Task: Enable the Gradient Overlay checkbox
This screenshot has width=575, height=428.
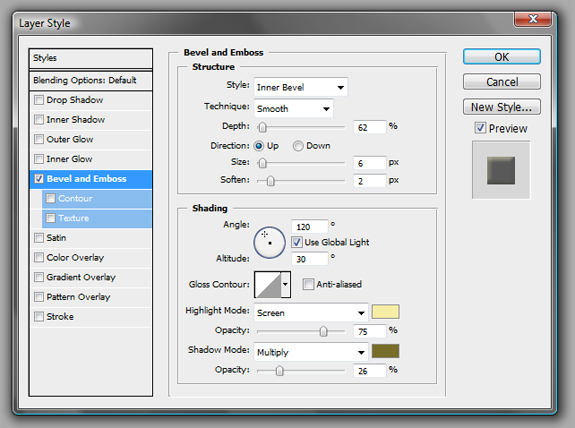Action: coord(39,277)
